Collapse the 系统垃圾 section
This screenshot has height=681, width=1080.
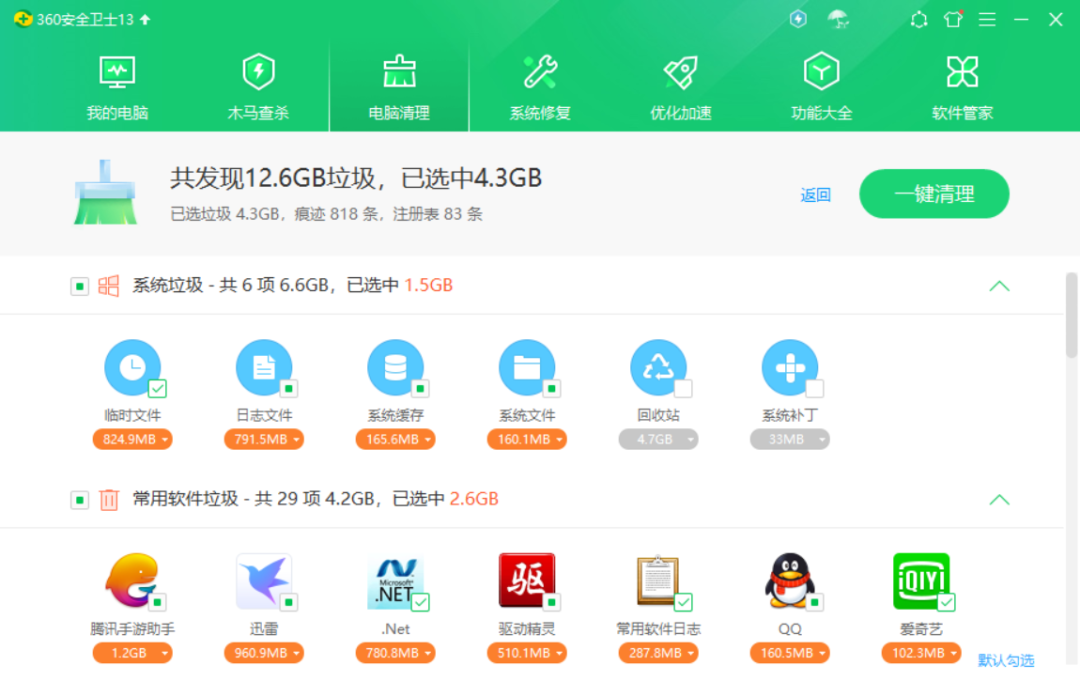(x=999, y=286)
